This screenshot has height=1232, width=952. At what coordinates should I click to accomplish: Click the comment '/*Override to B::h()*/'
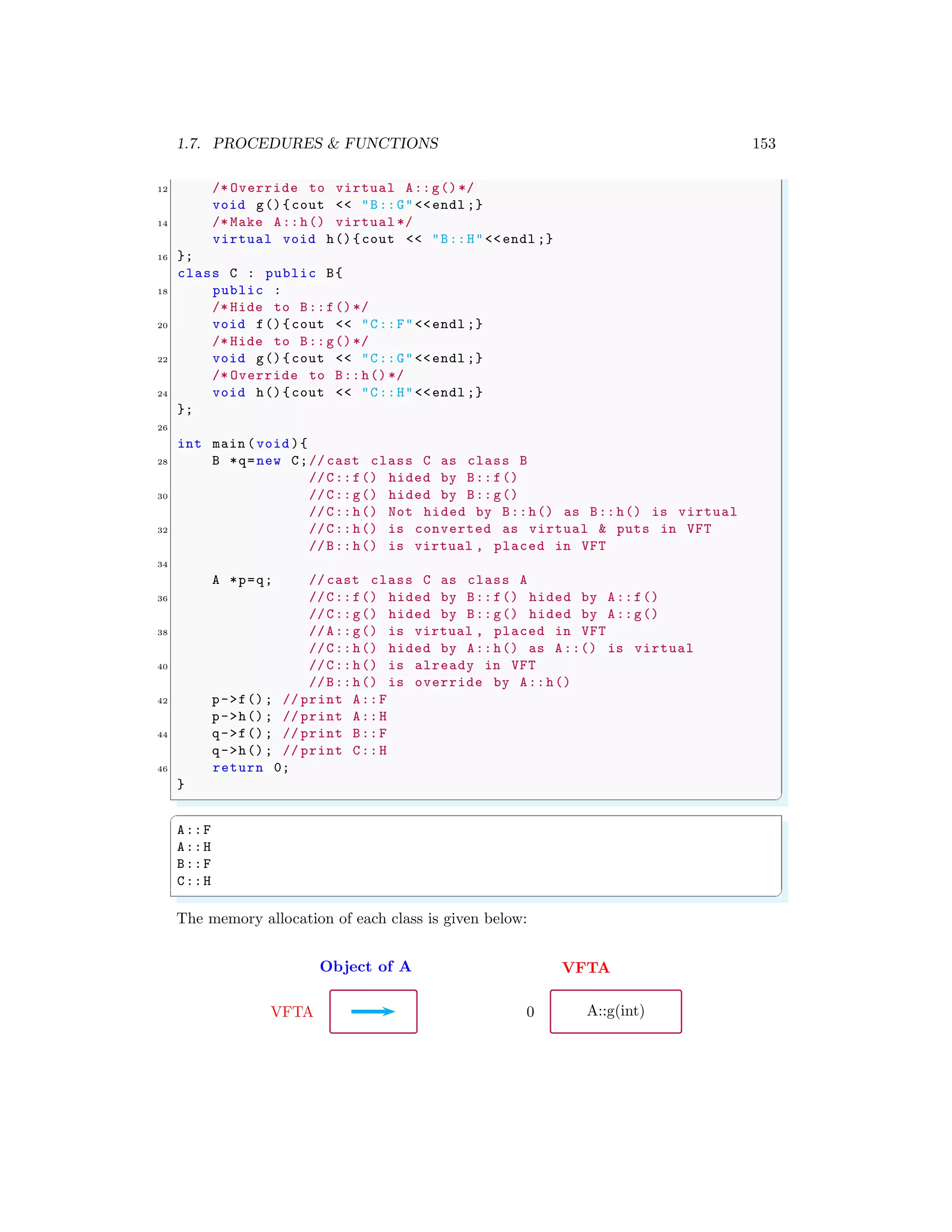click(x=308, y=376)
